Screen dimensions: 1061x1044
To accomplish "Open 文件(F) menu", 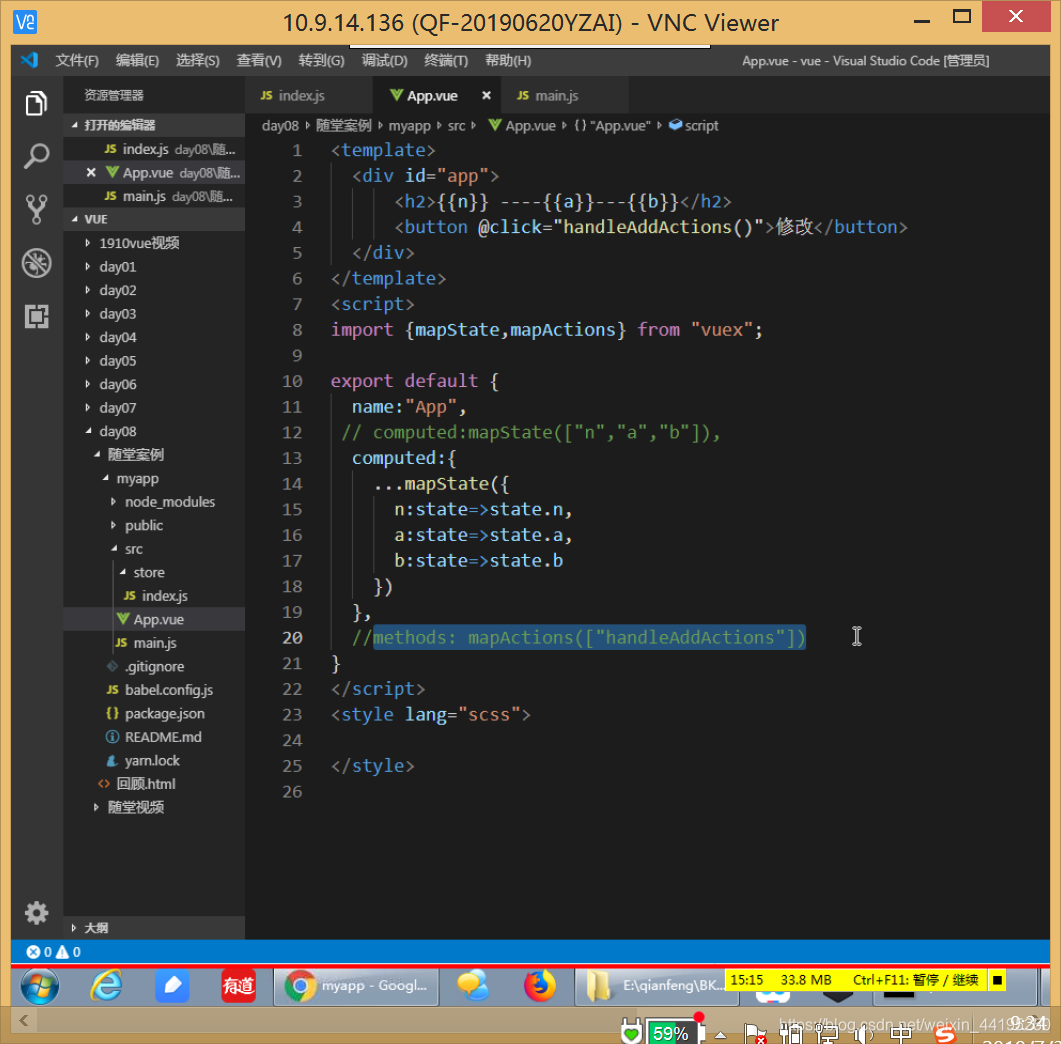I will click(76, 61).
